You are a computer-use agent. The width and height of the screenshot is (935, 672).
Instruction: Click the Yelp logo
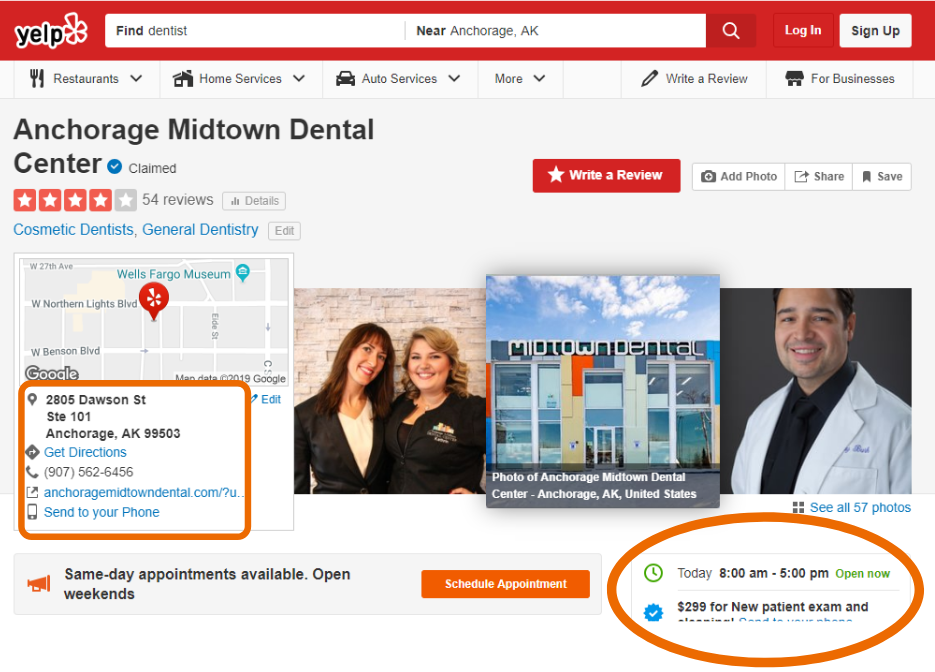51,30
